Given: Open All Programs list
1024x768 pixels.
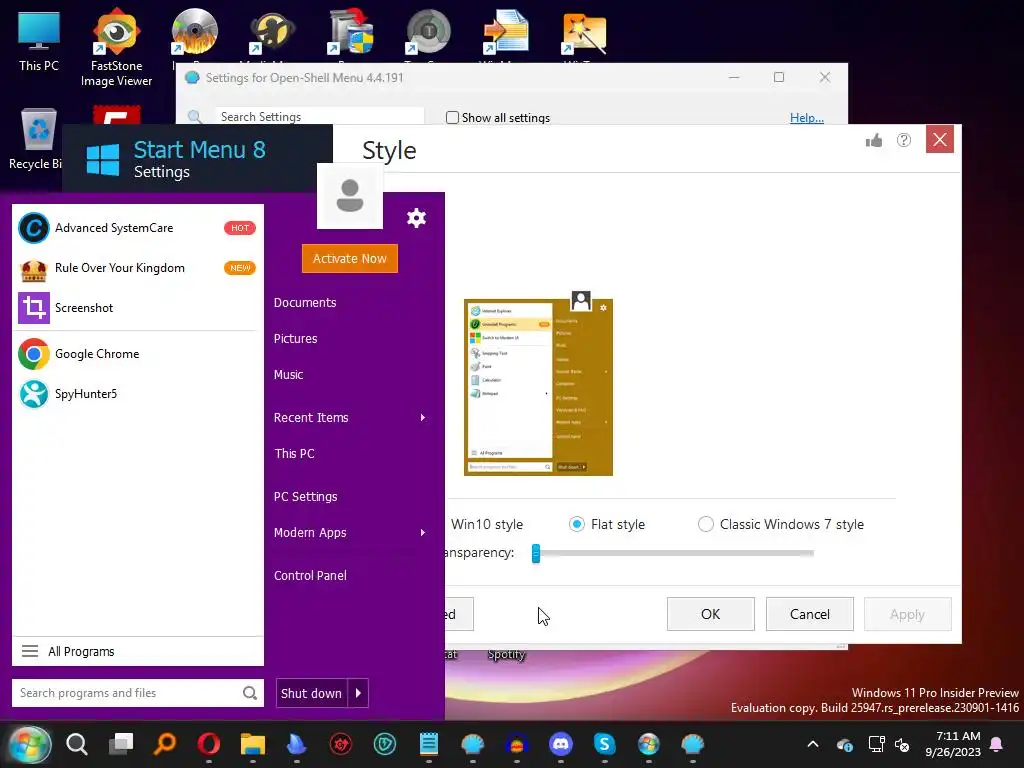Looking at the screenshot, I should (138, 652).
